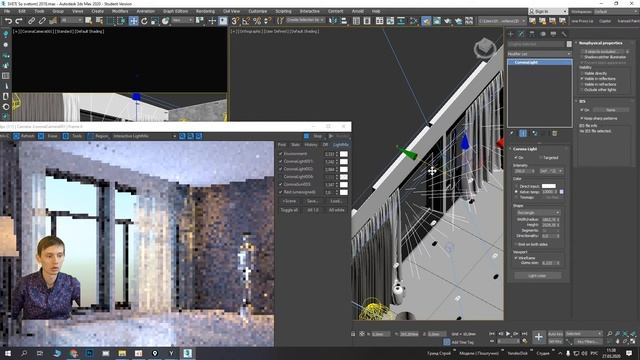Click the Toggle all button

[289, 210]
